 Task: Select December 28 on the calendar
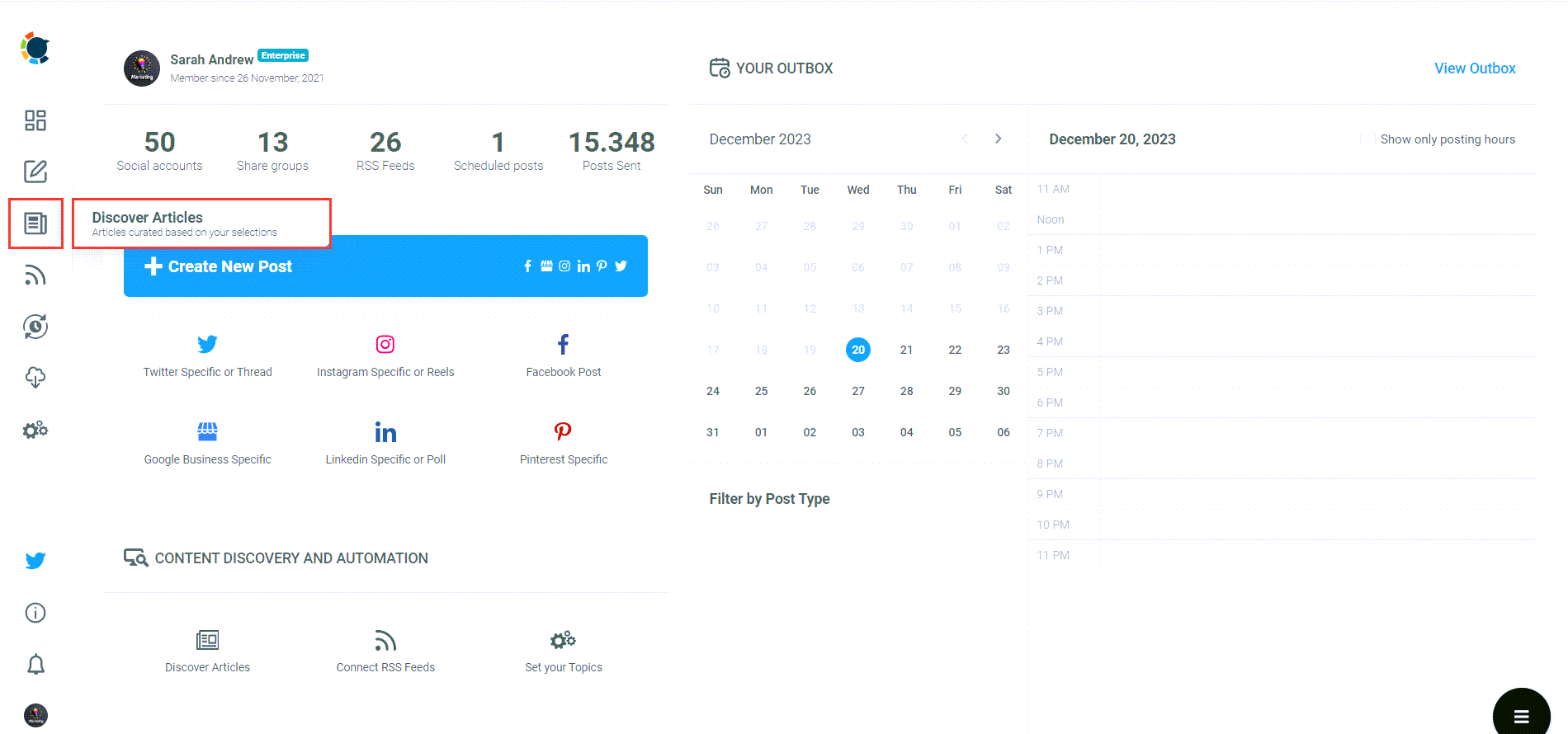(x=906, y=391)
